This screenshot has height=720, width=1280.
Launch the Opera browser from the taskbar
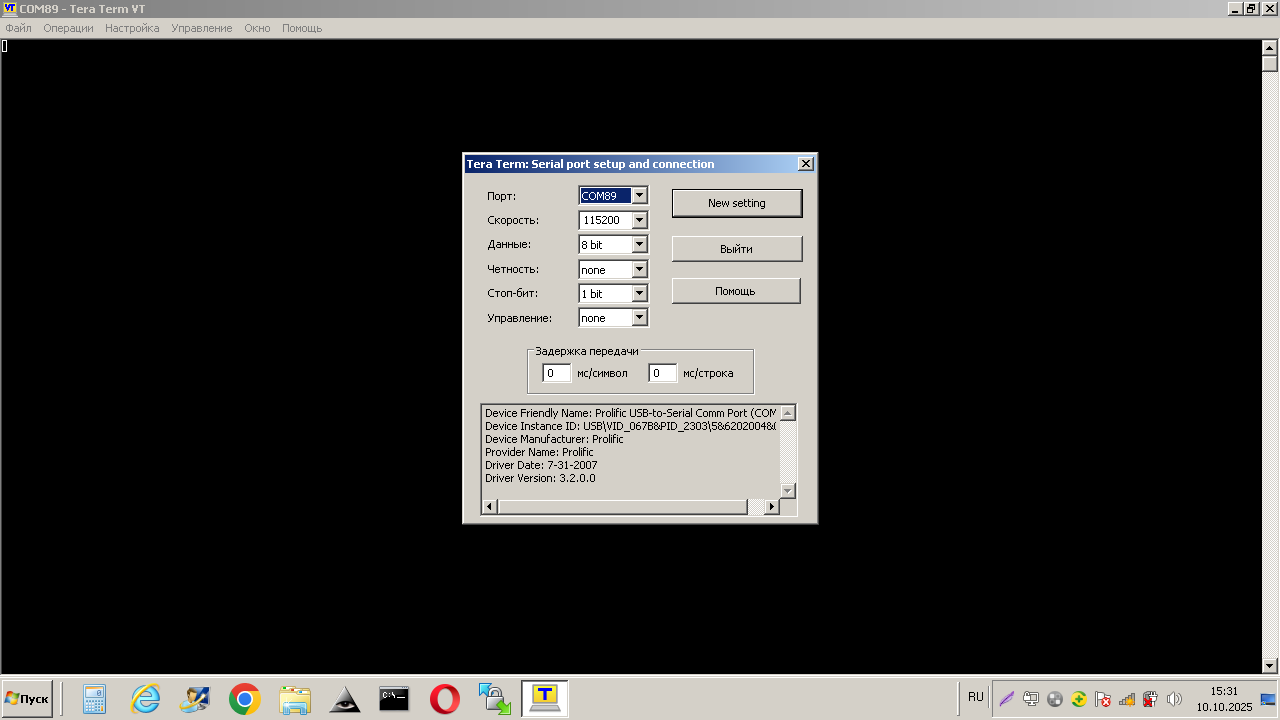445,699
